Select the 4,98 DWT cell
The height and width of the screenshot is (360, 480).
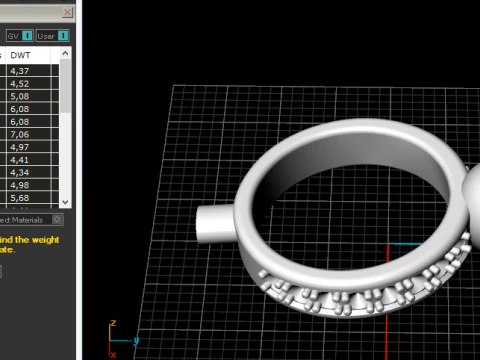[28, 185]
